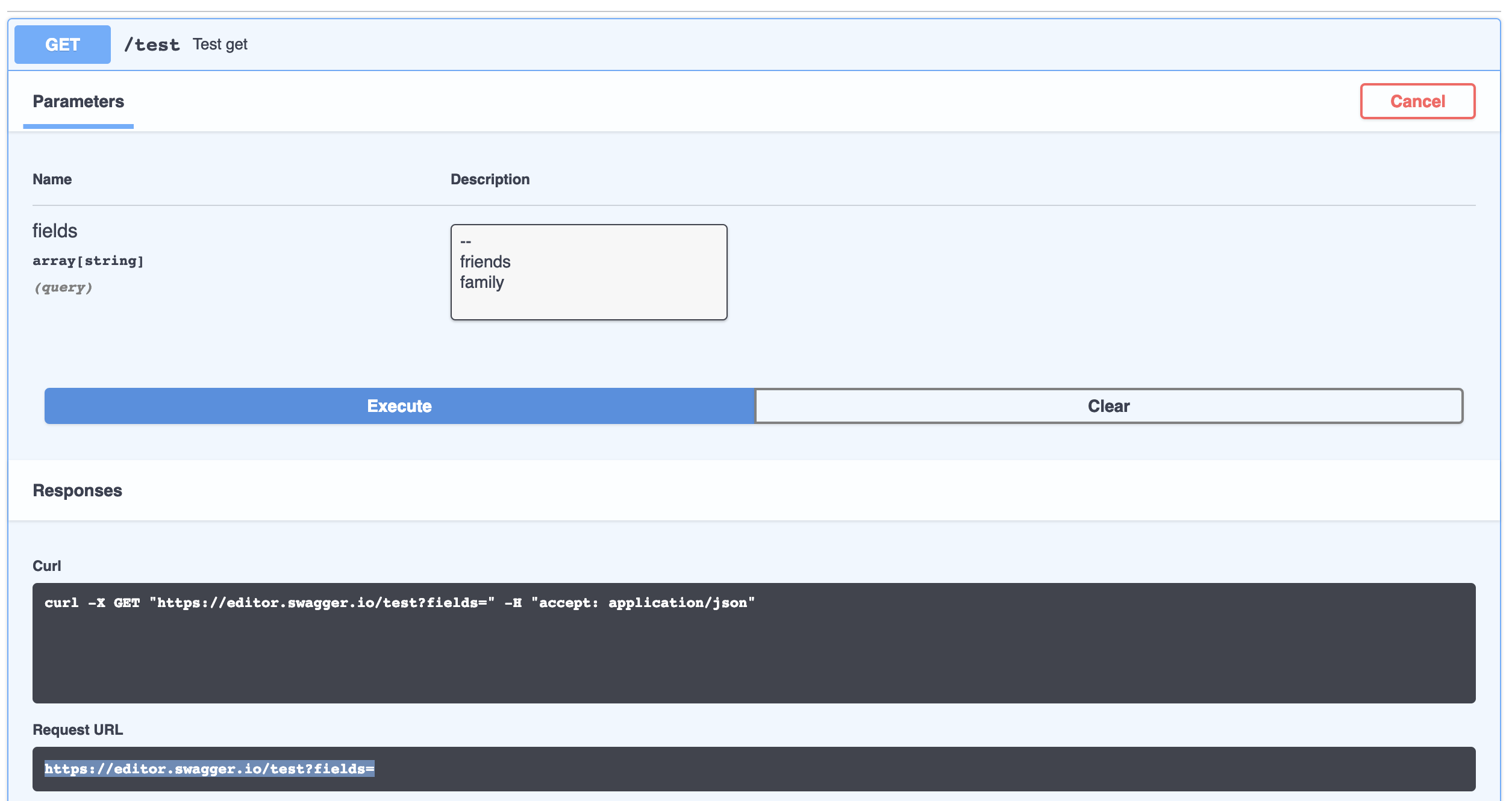The width and height of the screenshot is (1512, 801).
Task: Click the Responses section header
Action: click(78, 490)
